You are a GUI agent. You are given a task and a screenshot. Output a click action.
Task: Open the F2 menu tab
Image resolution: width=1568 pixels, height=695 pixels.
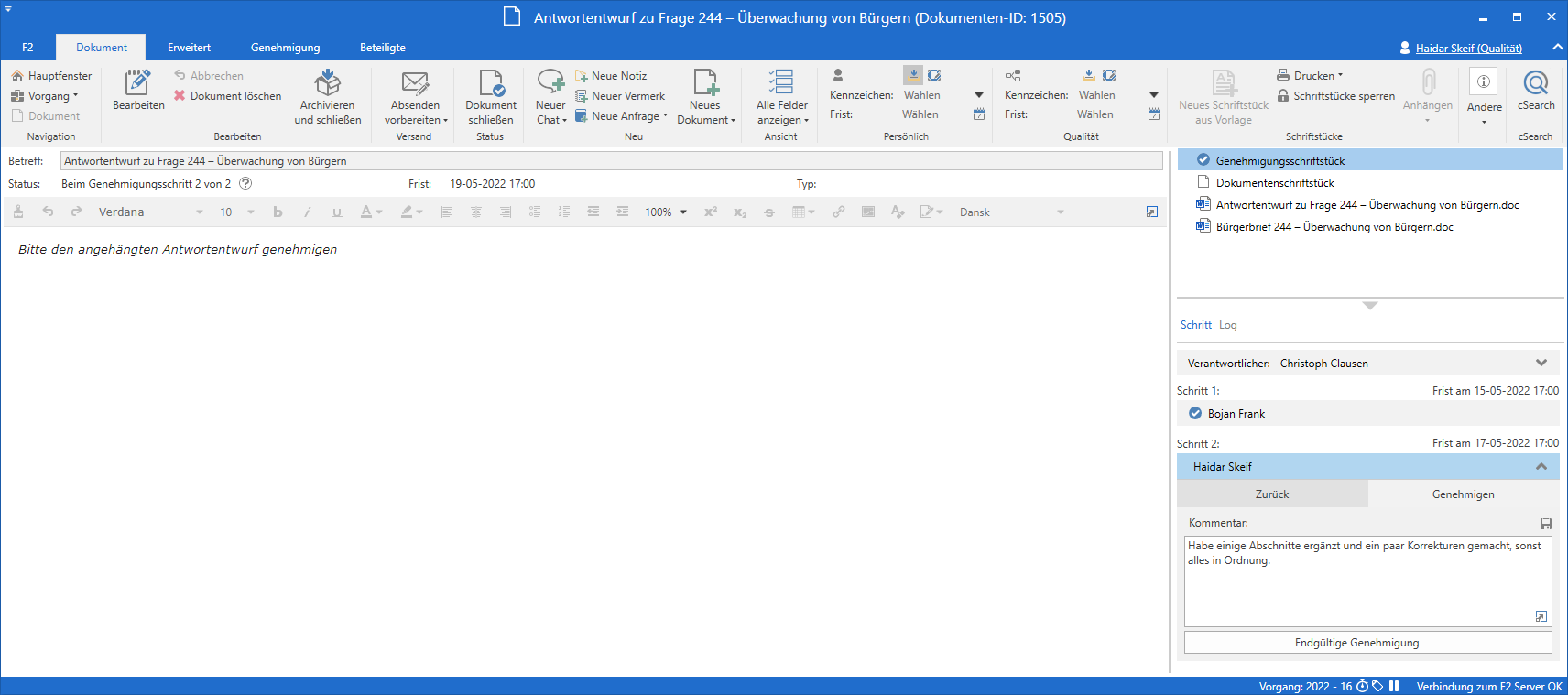coord(27,48)
